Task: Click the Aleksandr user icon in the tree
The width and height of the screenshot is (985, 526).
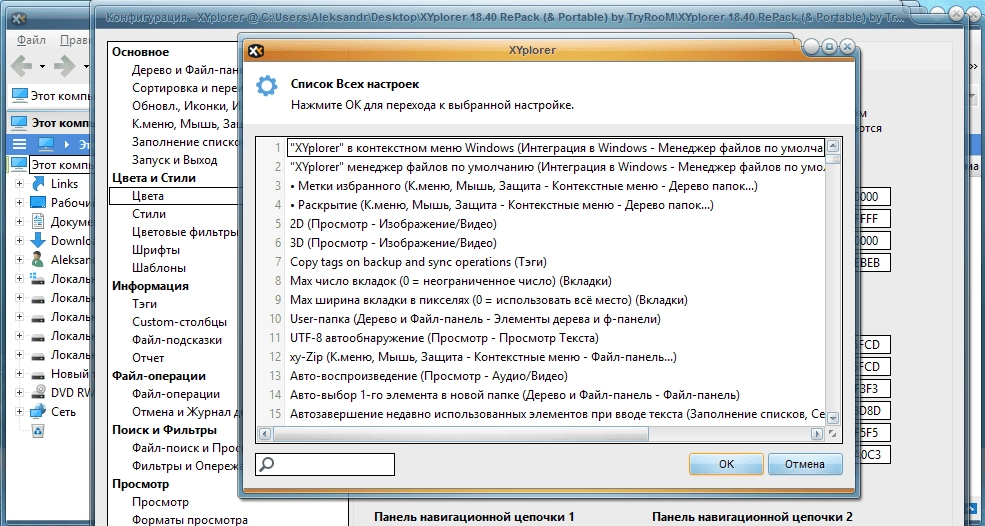Action: point(38,260)
